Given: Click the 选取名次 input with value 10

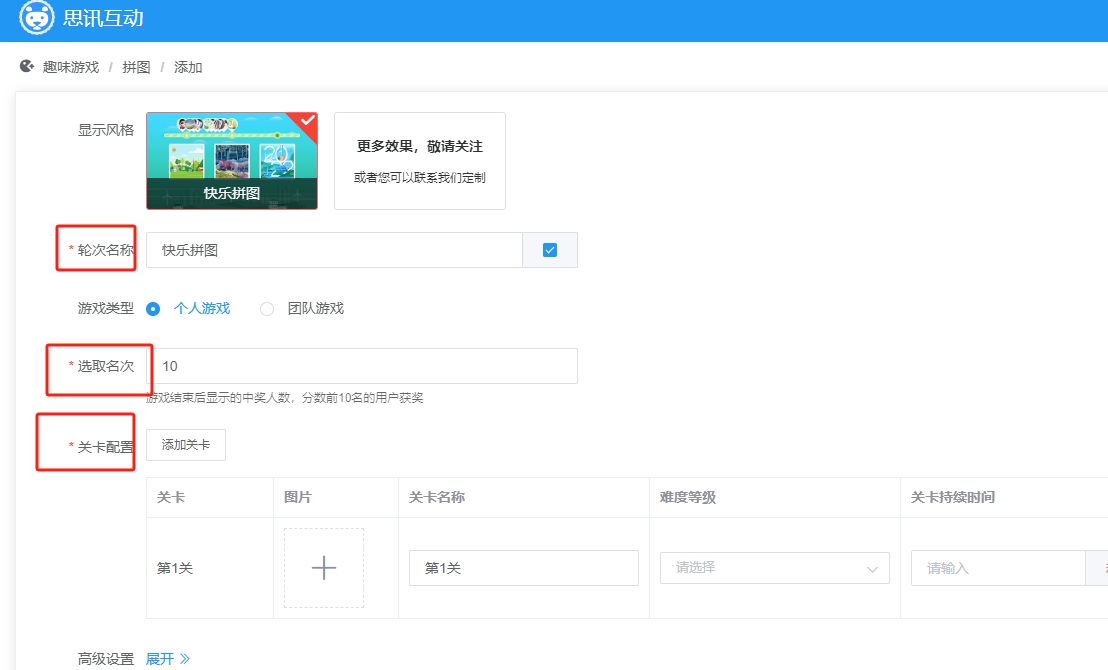Looking at the screenshot, I should point(362,366).
